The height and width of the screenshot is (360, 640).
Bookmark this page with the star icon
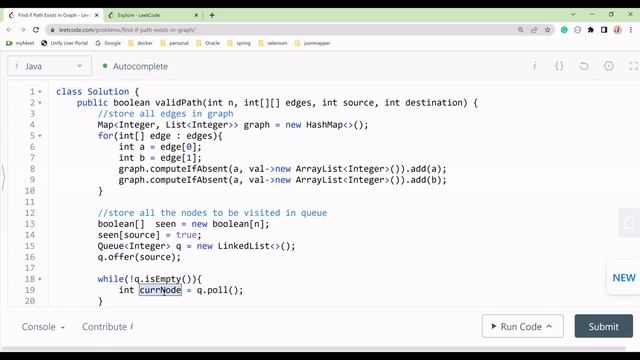[547, 30]
